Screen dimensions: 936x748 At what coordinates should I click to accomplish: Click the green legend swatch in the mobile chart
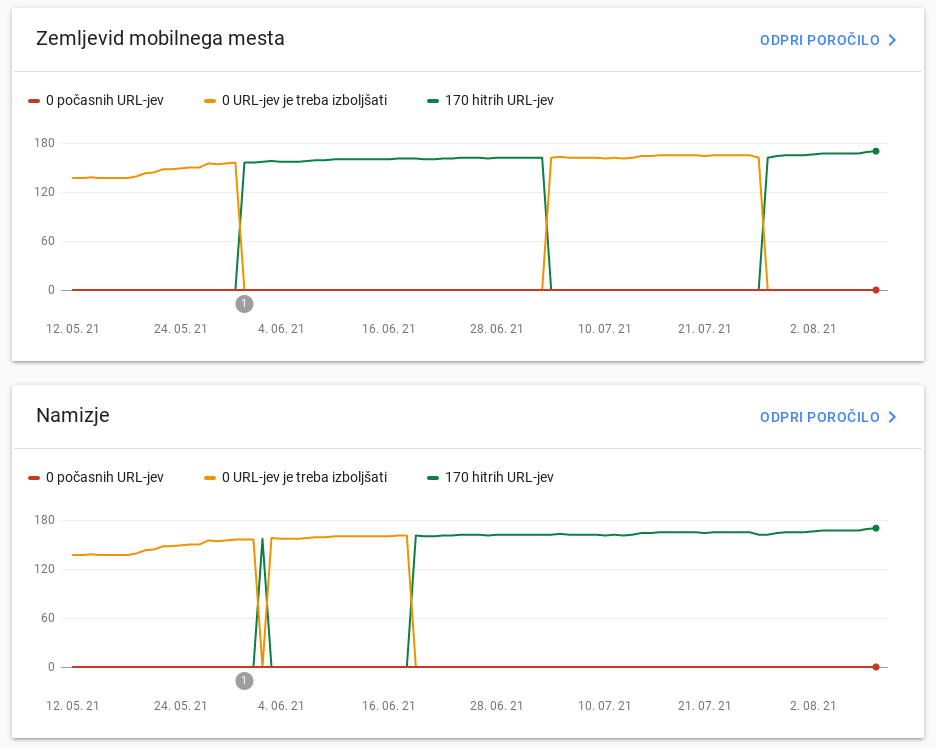[x=433, y=100]
